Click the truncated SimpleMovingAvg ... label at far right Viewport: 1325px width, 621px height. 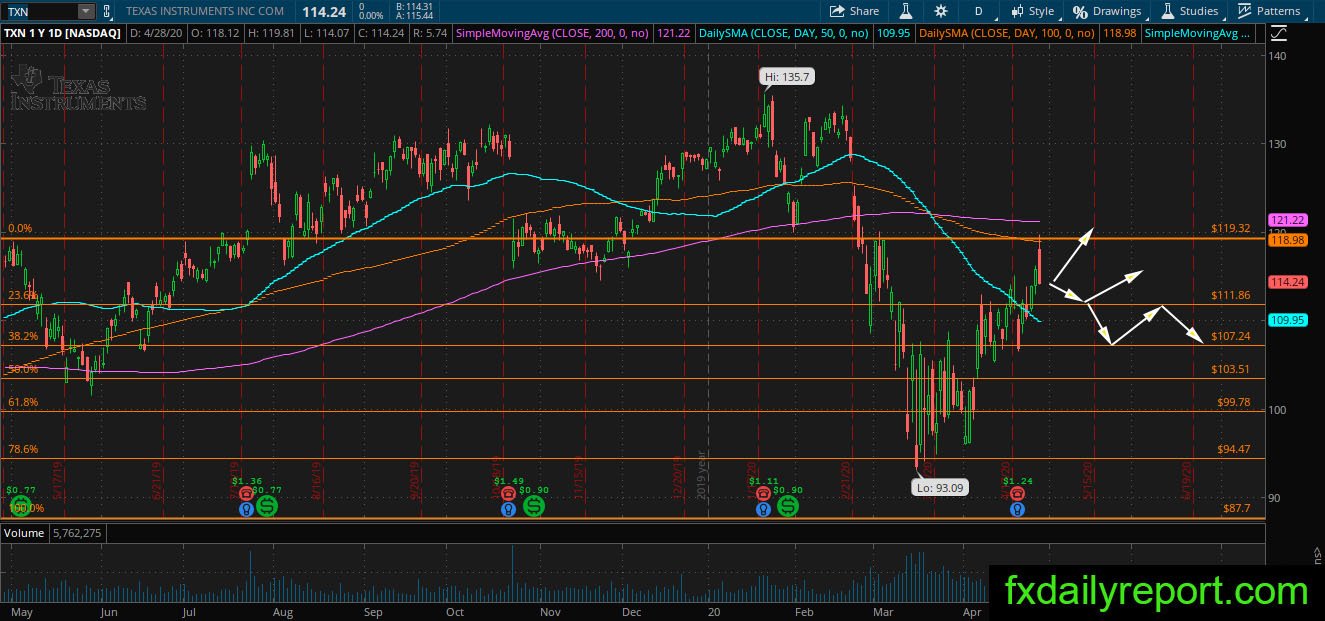pyautogui.click(x=1199, y=33)
